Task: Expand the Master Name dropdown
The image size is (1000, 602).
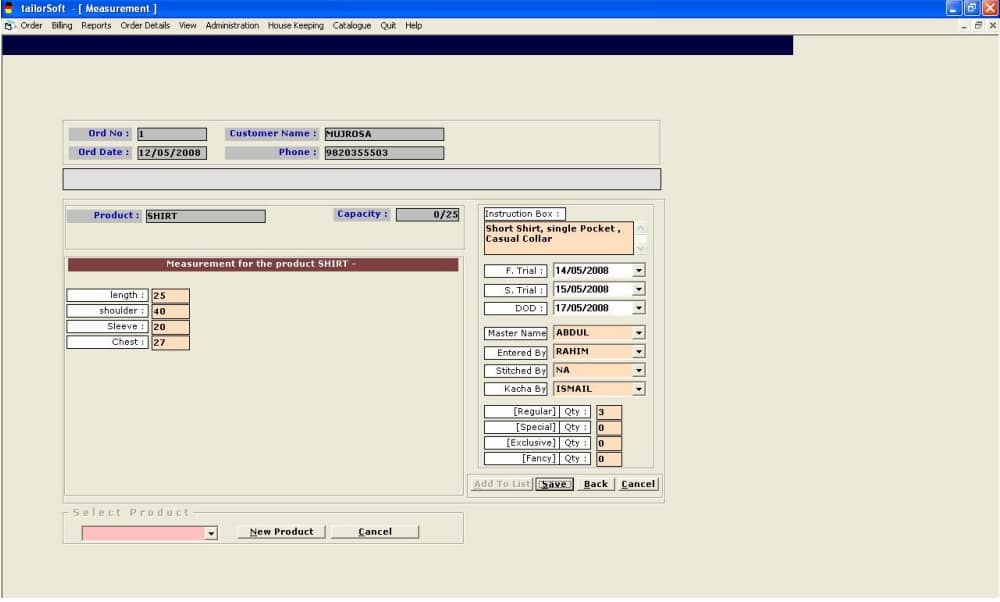Action: (639, 333)
